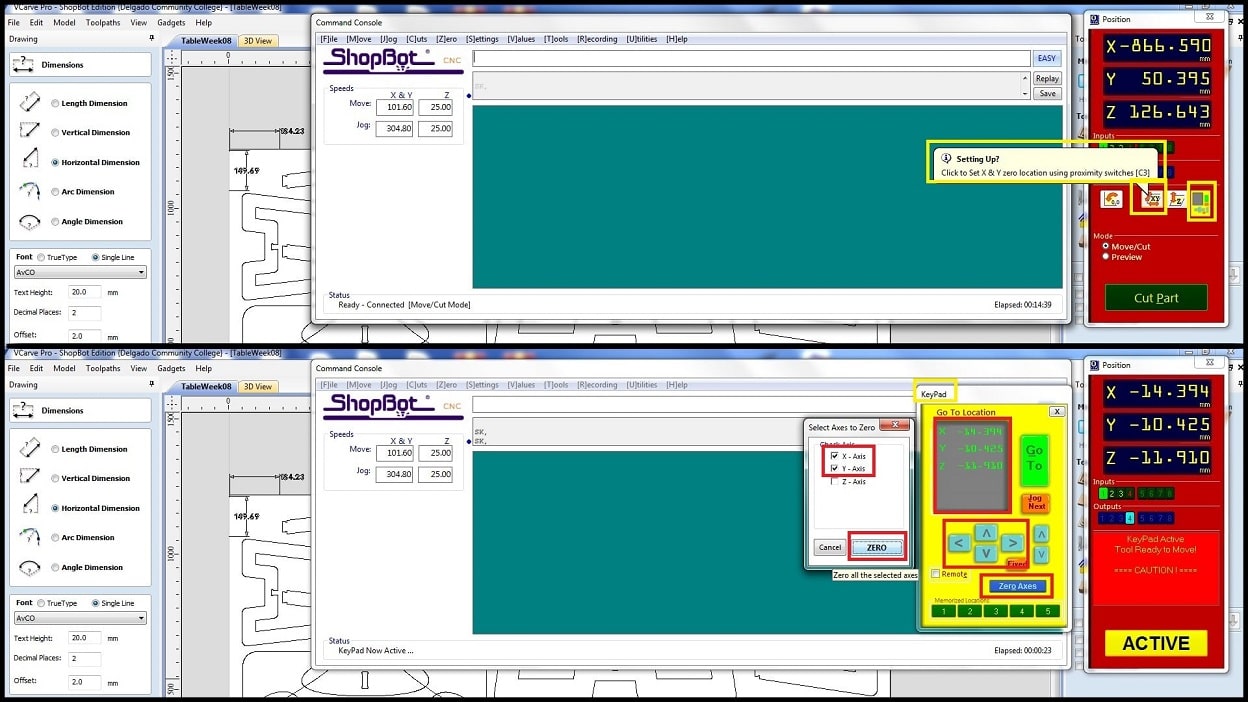The width and height of the screenshot is (1248, 702).
Task: Click the command entry field beside EASY button
Action: tap(752, 59)
